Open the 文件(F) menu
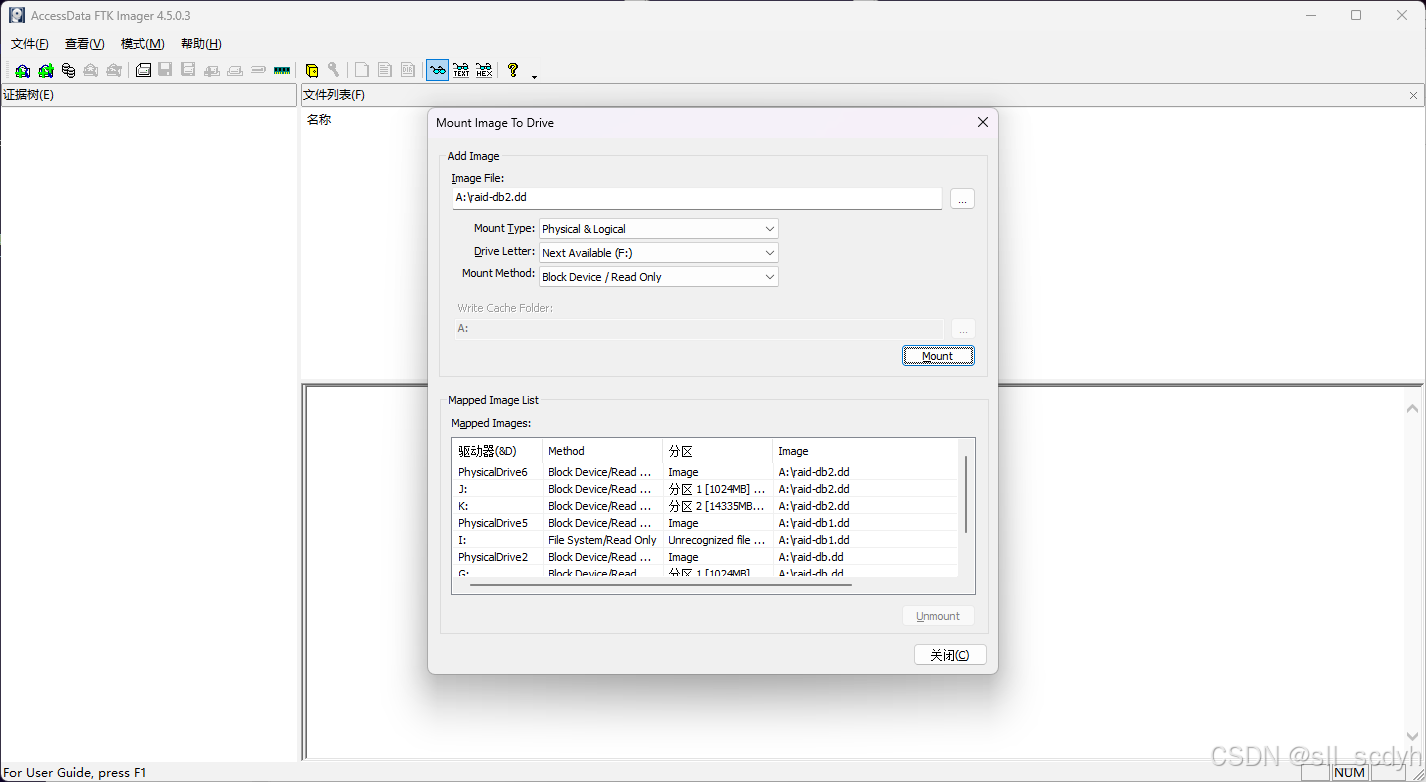Screen dimensions: 1426x782 coord(30,44)
